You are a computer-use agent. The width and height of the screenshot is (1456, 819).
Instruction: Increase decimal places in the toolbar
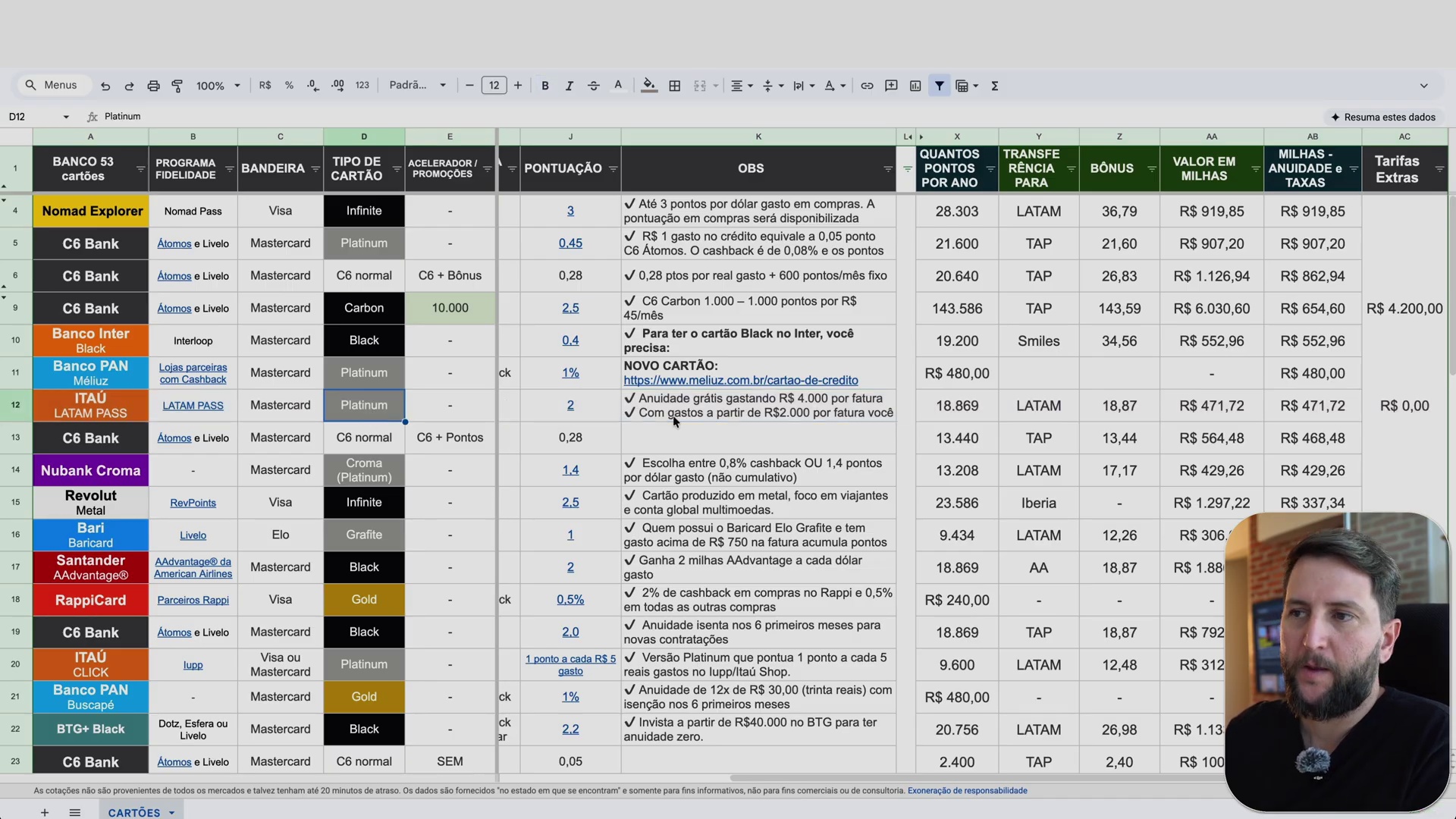coord(337,86)
